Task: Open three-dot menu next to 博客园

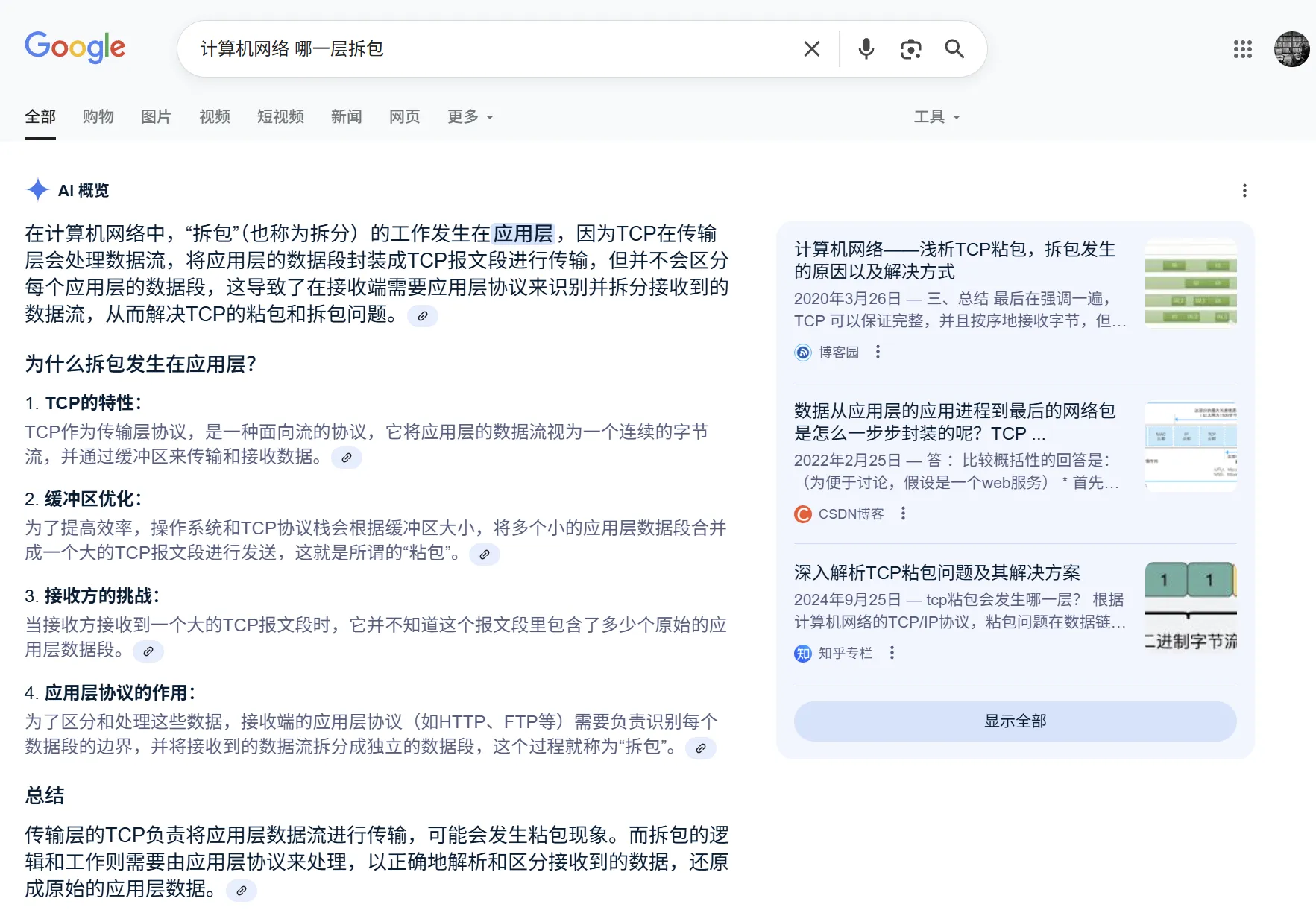Action: 878,352
